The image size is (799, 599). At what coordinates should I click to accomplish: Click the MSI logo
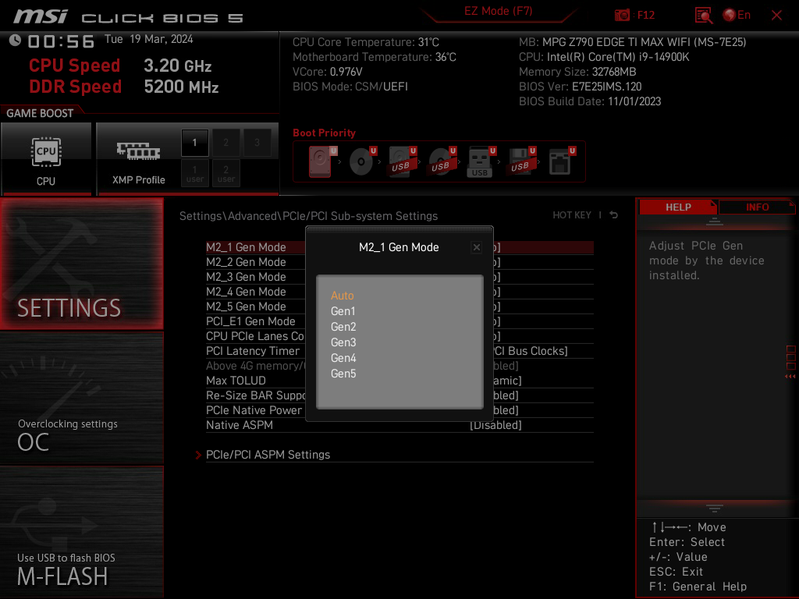40,16
